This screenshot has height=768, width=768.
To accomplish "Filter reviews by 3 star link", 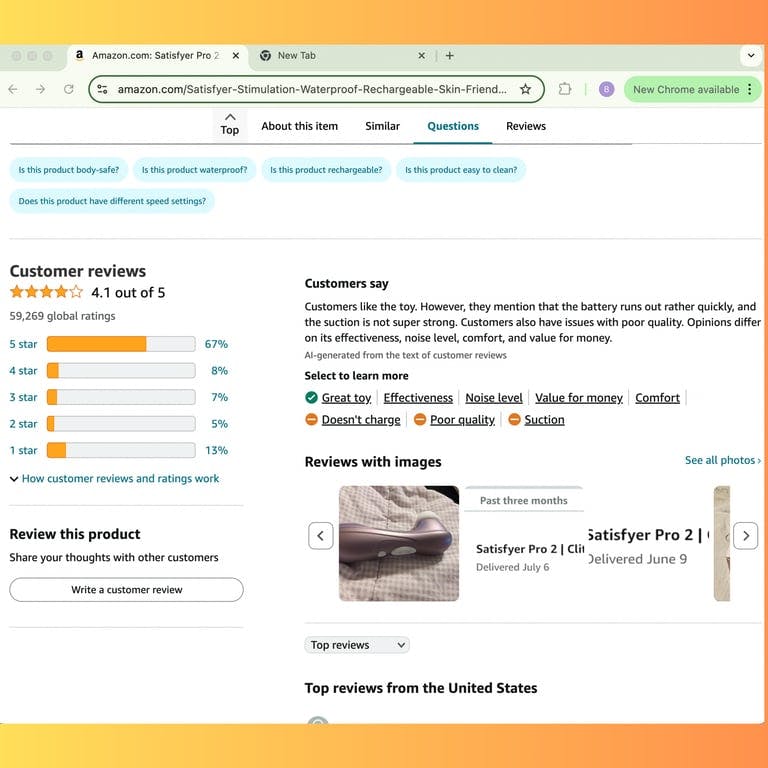I will [x=23, y=397].
